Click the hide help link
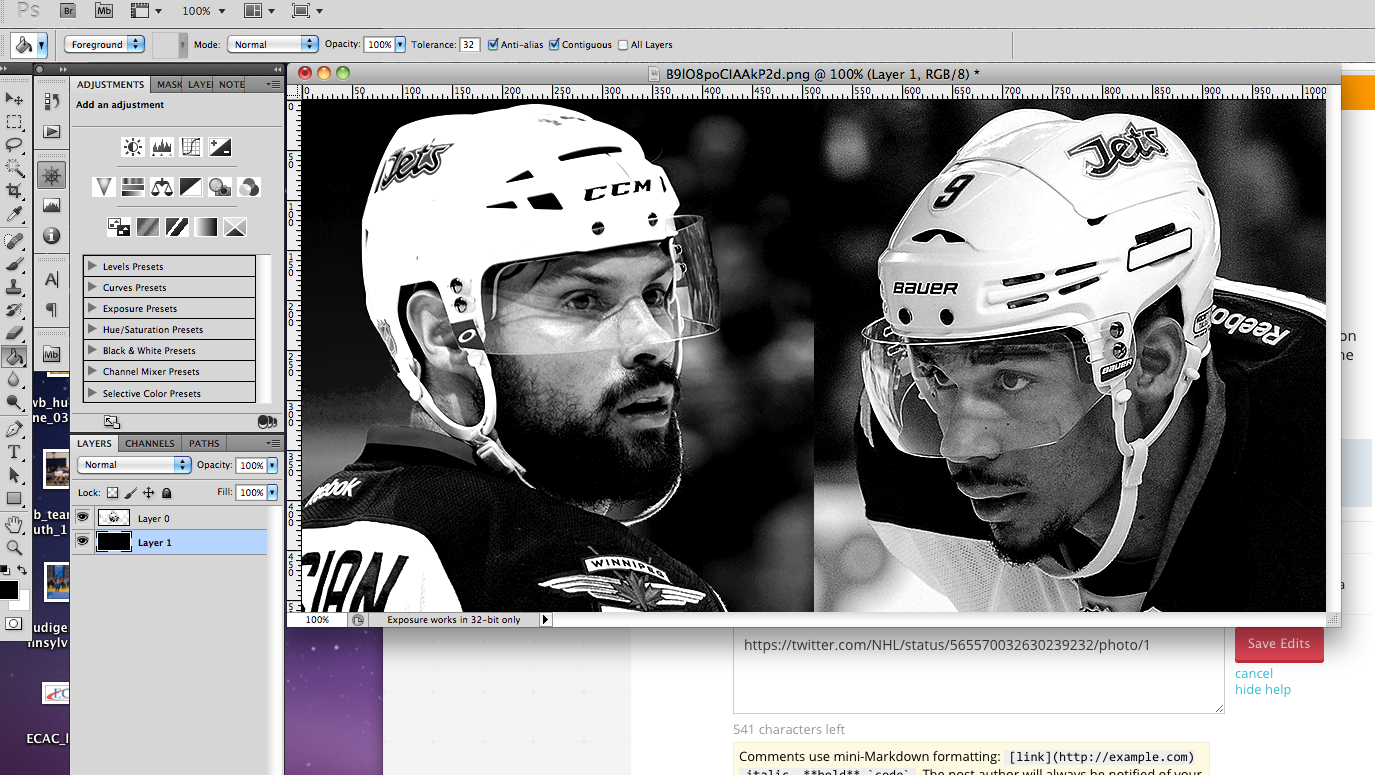This screenshot has height=775, width=1375. [1263, 689]
